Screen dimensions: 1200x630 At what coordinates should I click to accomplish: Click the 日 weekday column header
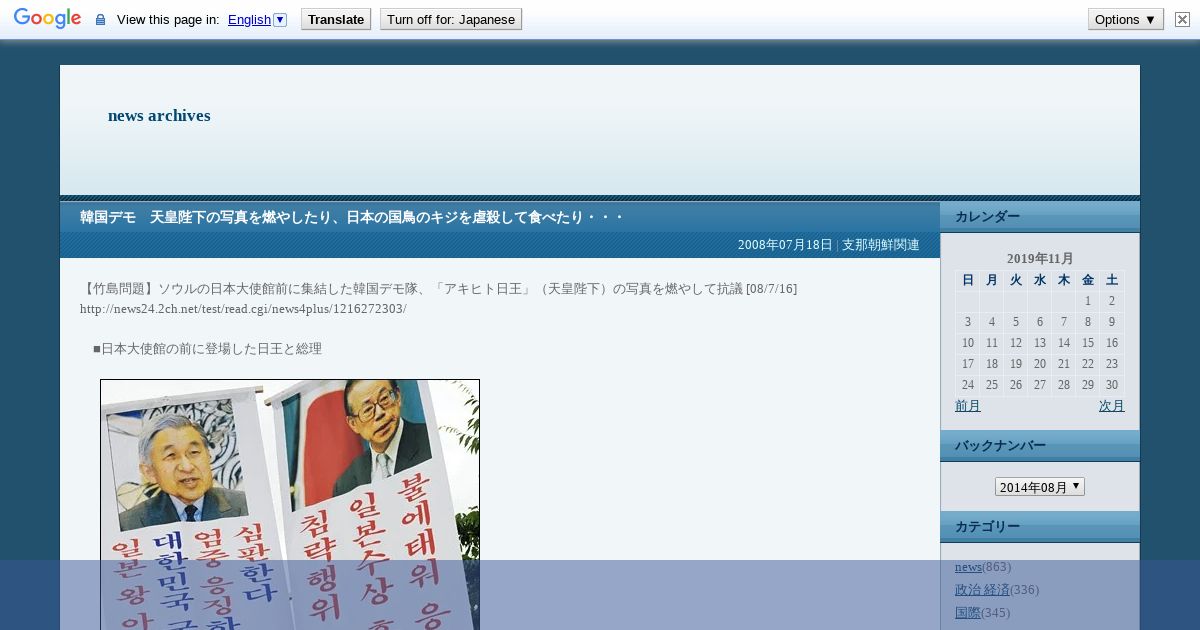click(x=968, y=280)
